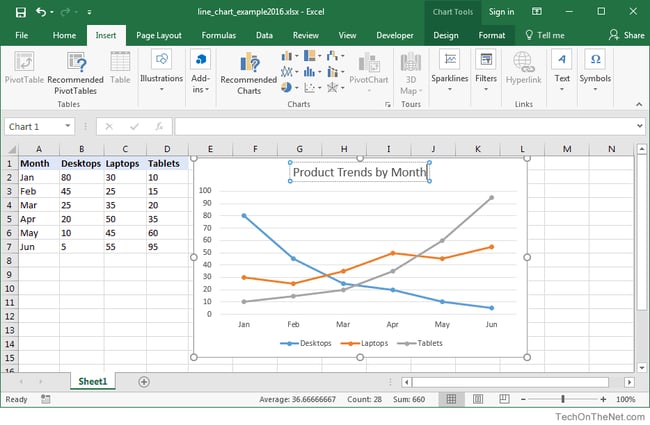Viewport: 650px width, 425px height.
Task: Select Normal view button in status bar
Action: point(452,399)
